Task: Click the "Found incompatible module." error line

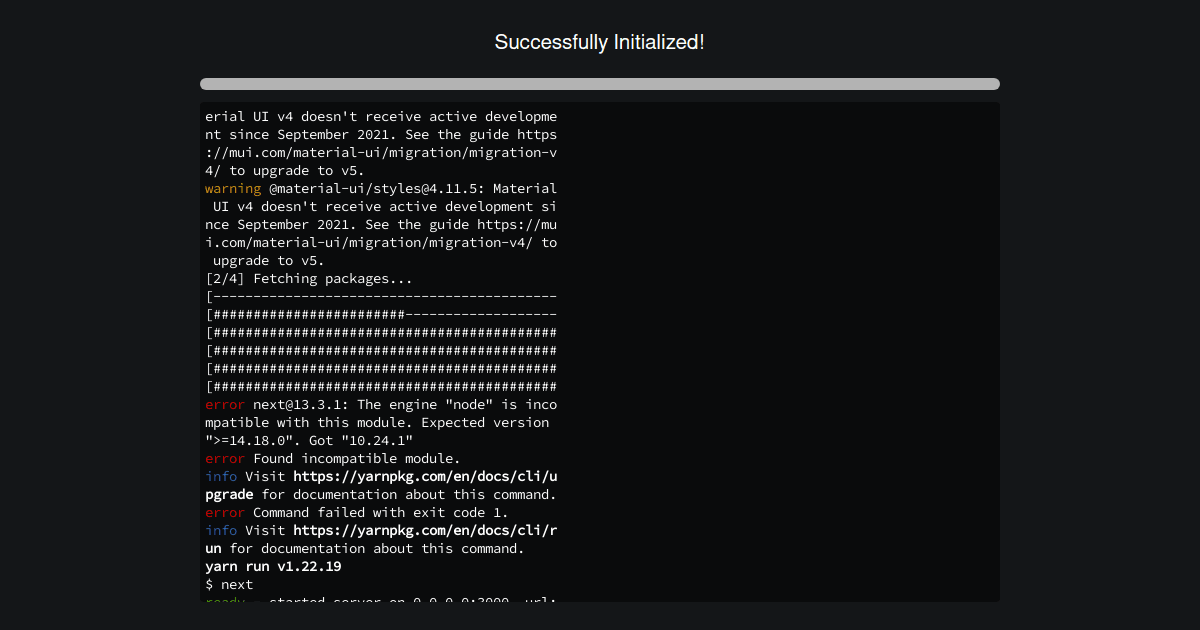Action: [x=356, y=458]
